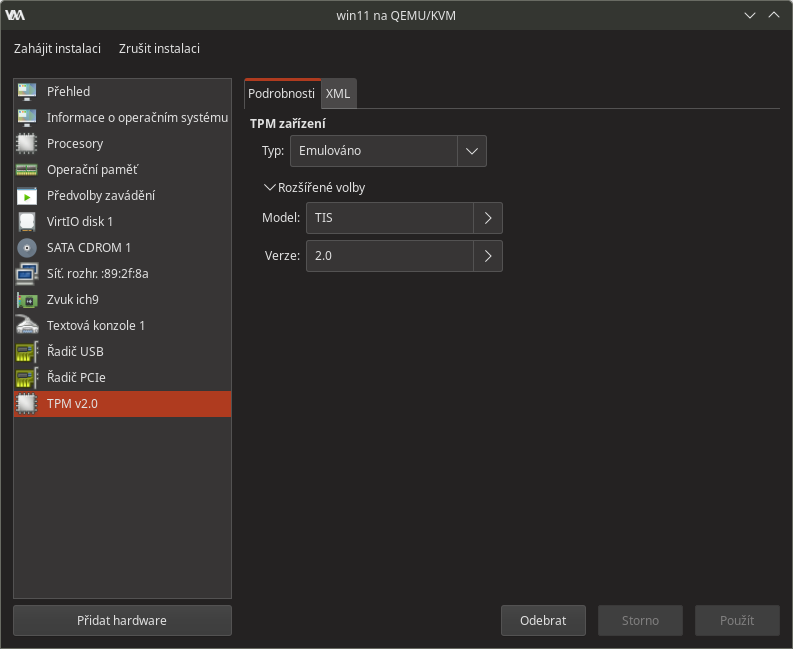
Task: Open the Model arrow button
Action: (x=488, y=218)
